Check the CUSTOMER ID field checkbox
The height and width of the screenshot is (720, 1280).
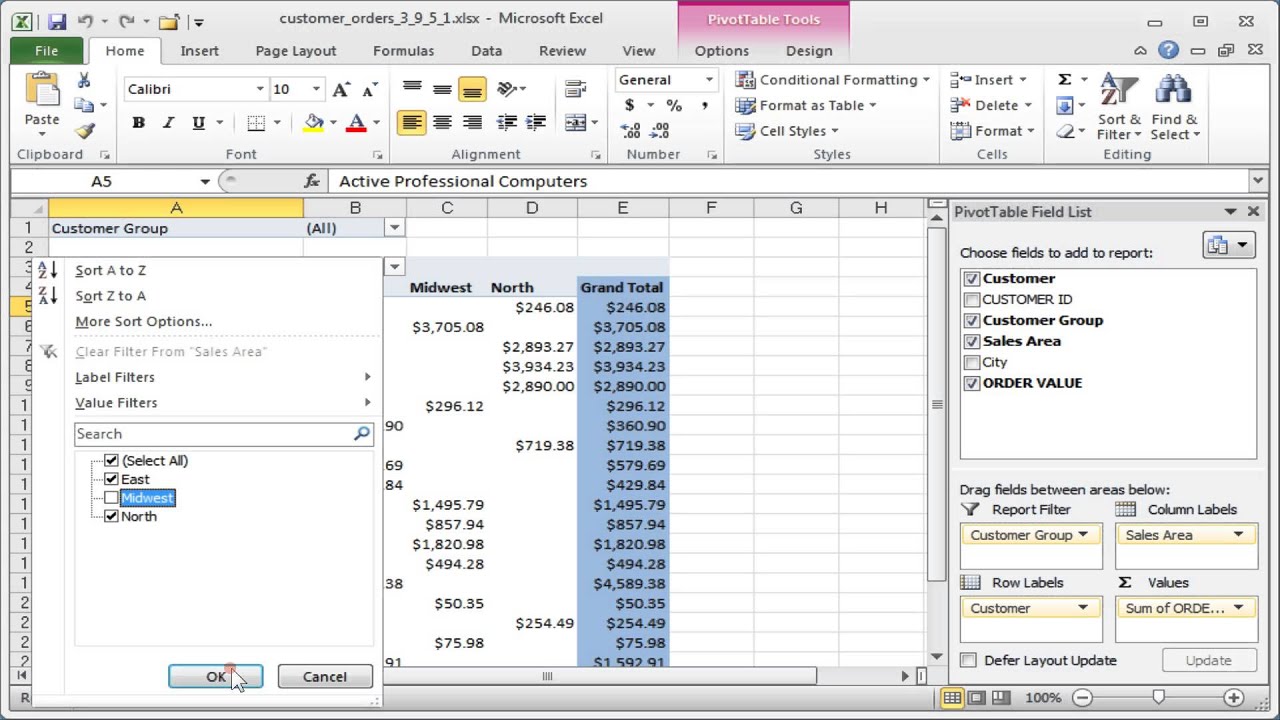(x=972, y=300)
